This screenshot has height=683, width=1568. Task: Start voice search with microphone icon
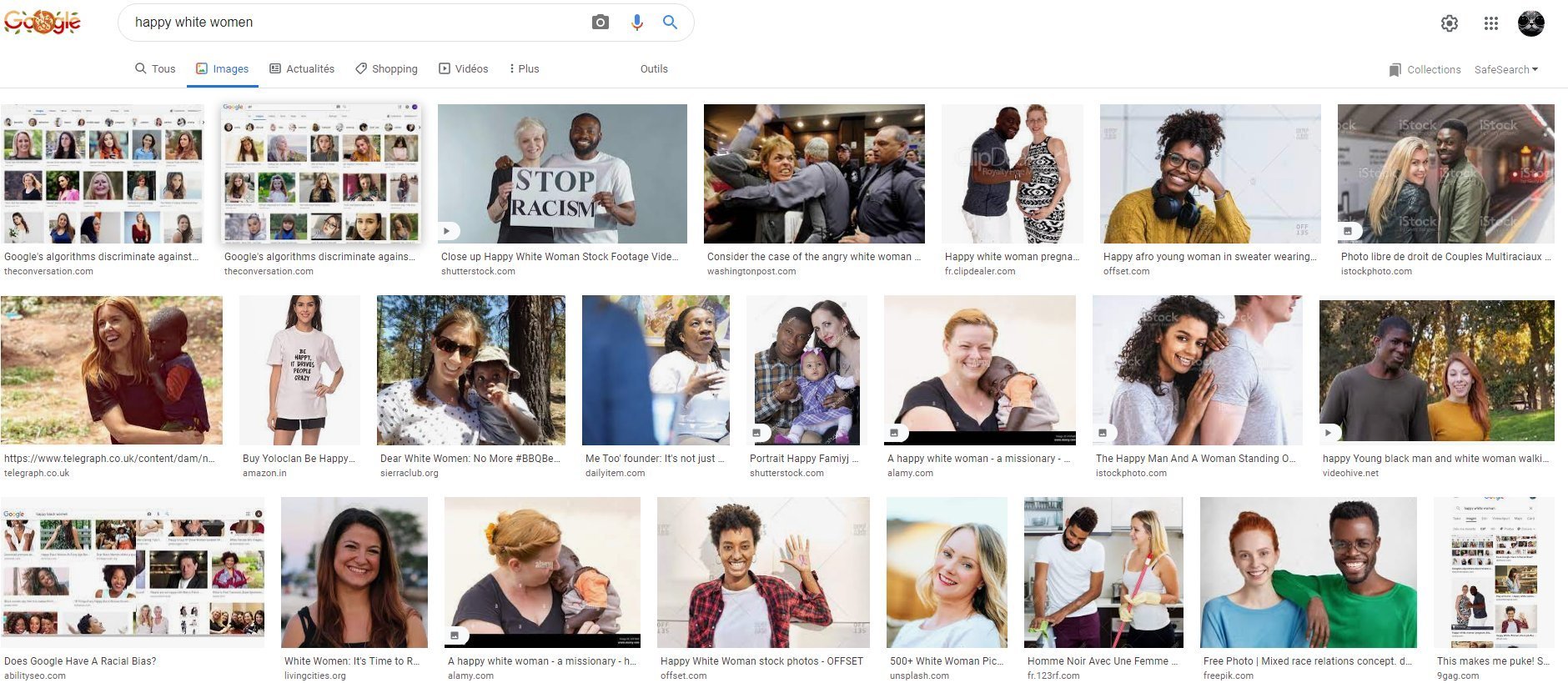(x=637, y=23)
